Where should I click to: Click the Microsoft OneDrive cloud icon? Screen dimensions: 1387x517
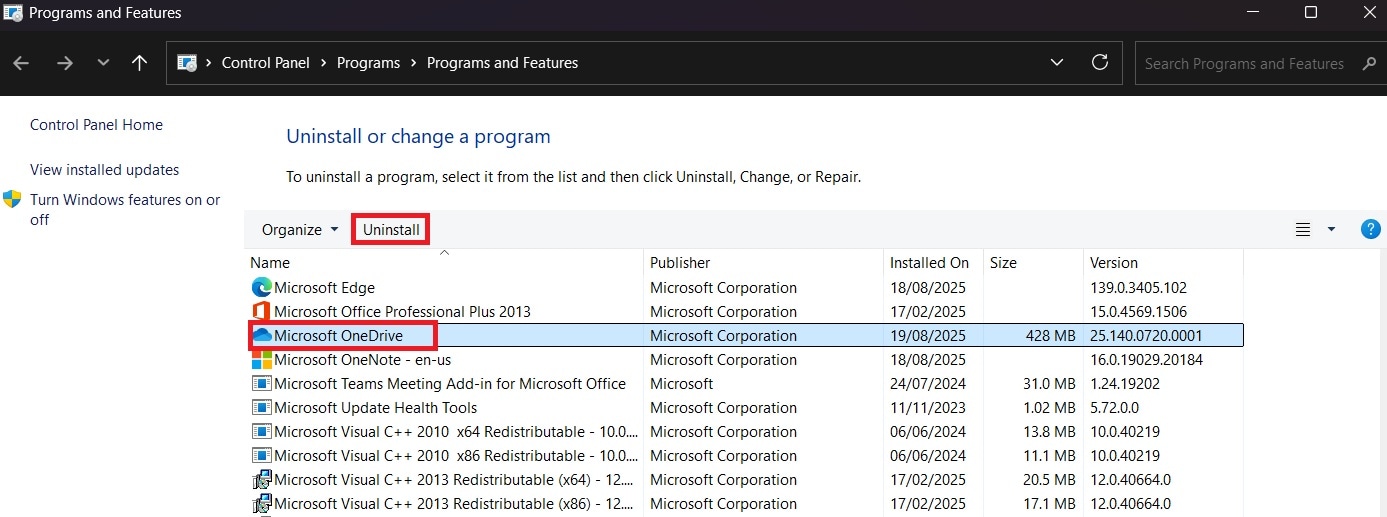point(262,336)
